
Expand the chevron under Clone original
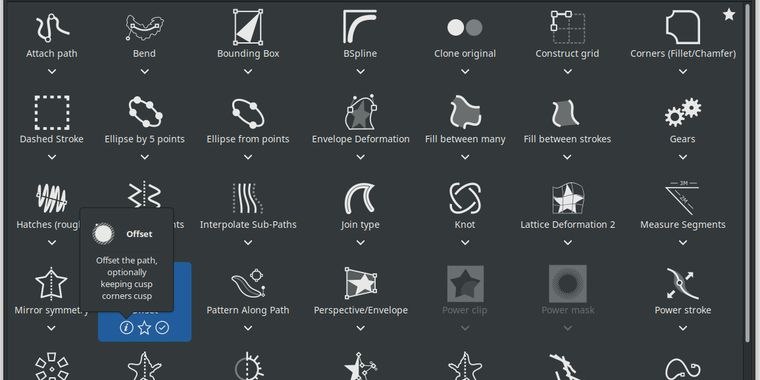[x=465, y=72]
